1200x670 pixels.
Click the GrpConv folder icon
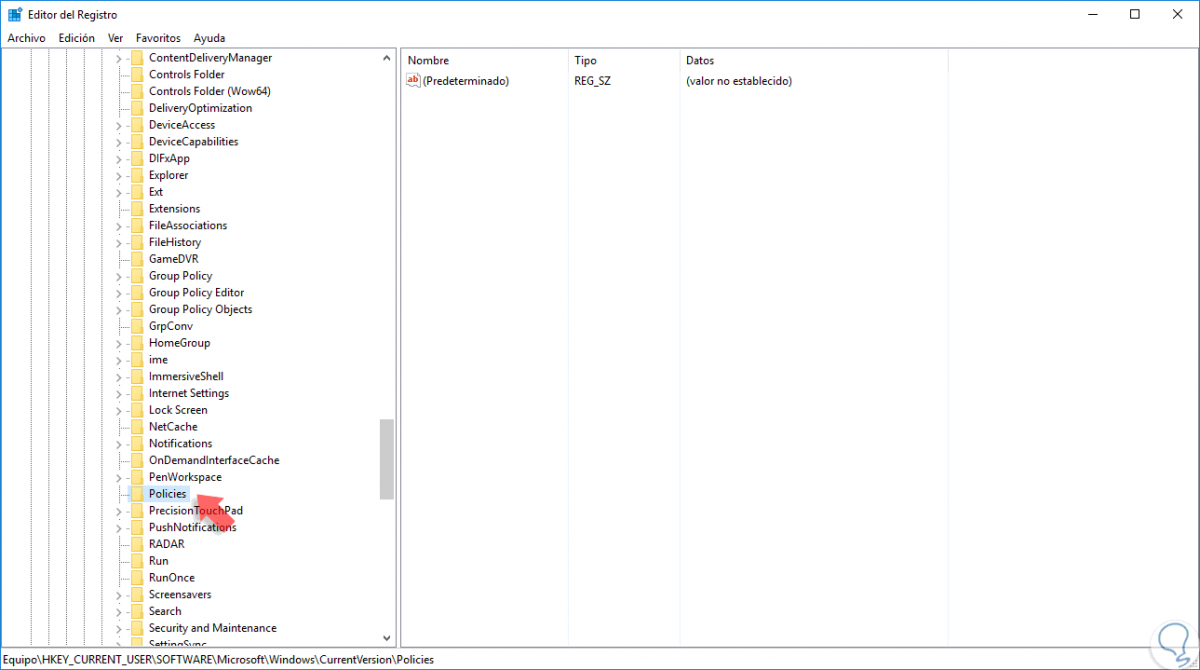(x=137, y=326)
